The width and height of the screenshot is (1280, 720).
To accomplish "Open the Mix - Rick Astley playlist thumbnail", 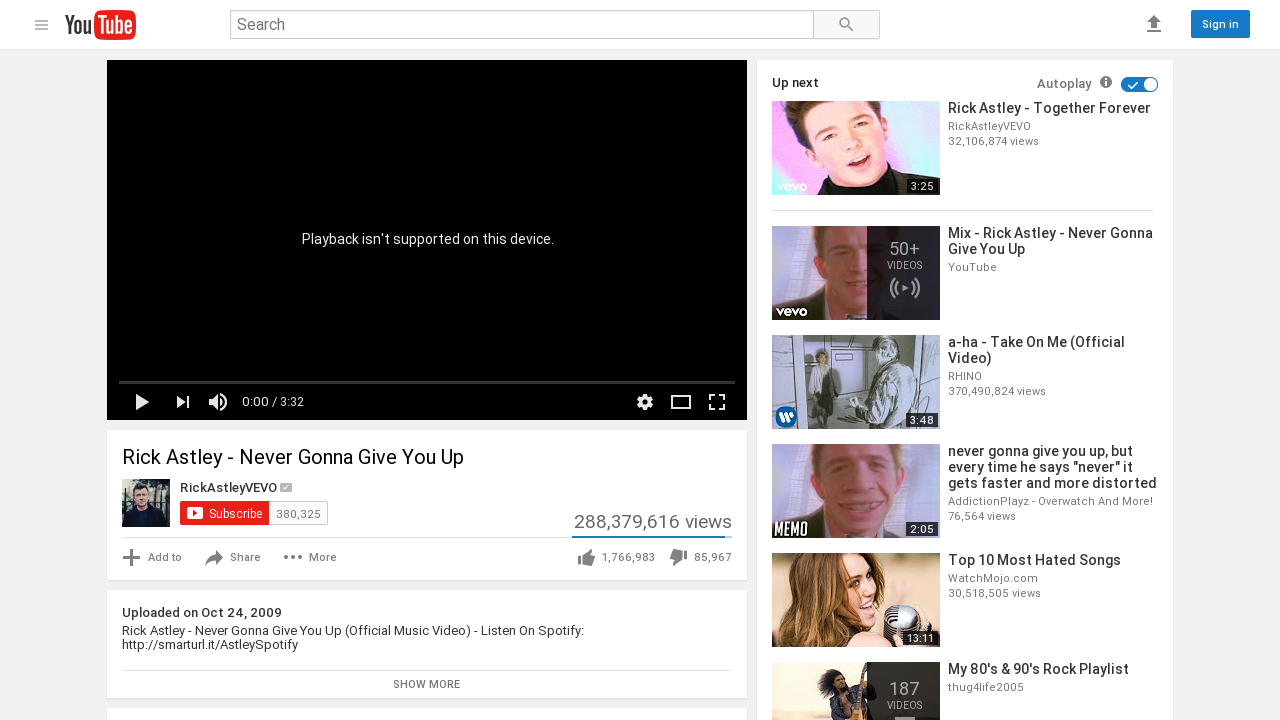I will click(x=856, y=273).
